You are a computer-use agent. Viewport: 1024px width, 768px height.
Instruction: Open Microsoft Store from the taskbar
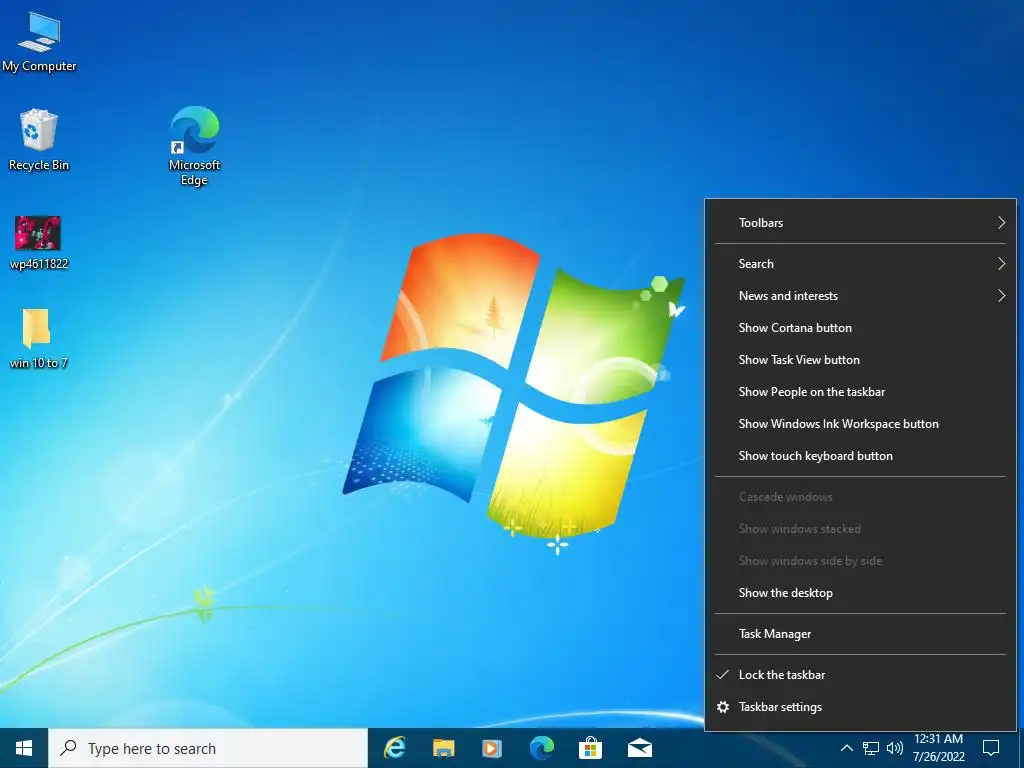pyautogui.click(x=590, y=748)
